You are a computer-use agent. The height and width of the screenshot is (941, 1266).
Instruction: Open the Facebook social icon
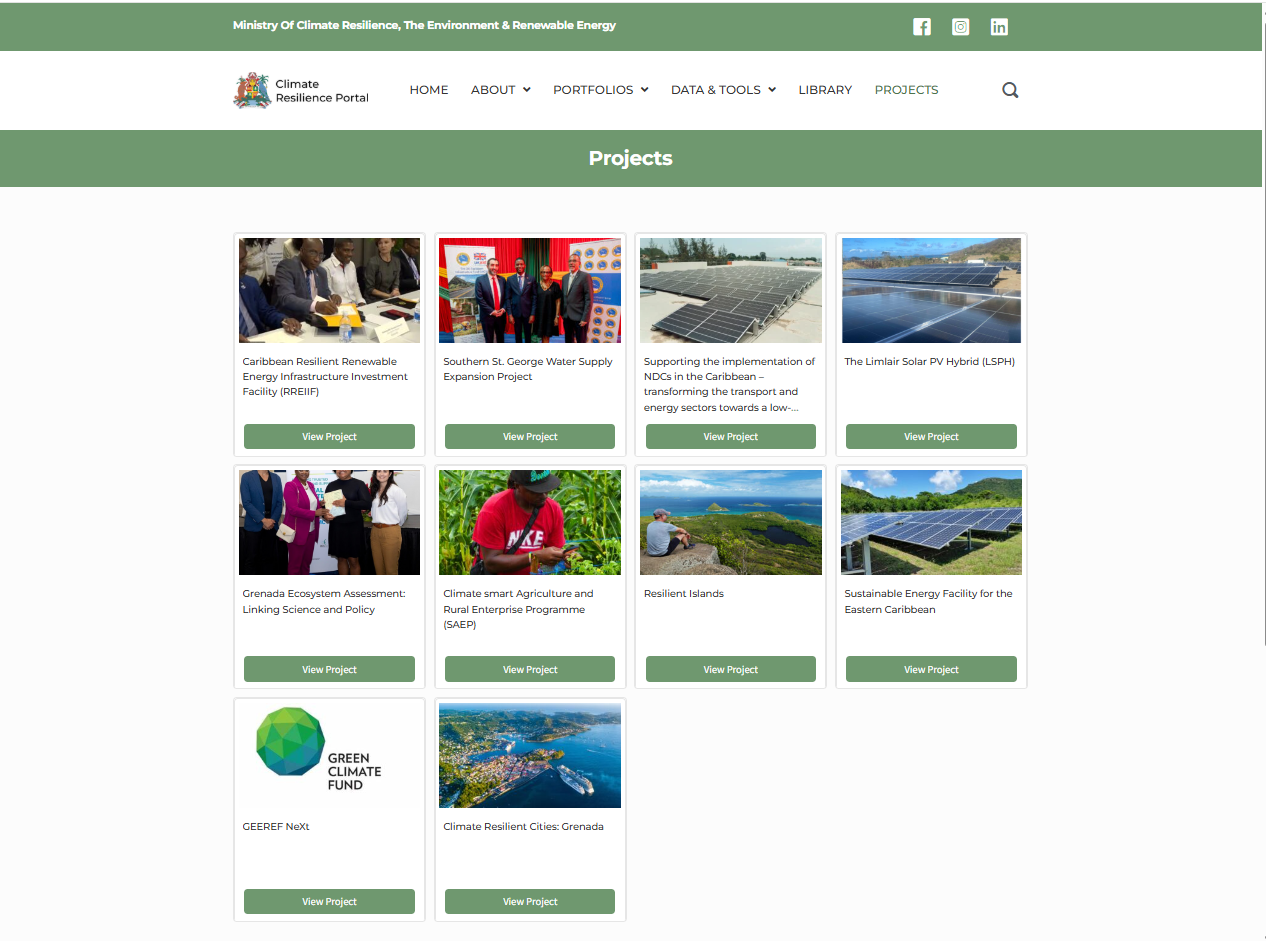point(922,27)
